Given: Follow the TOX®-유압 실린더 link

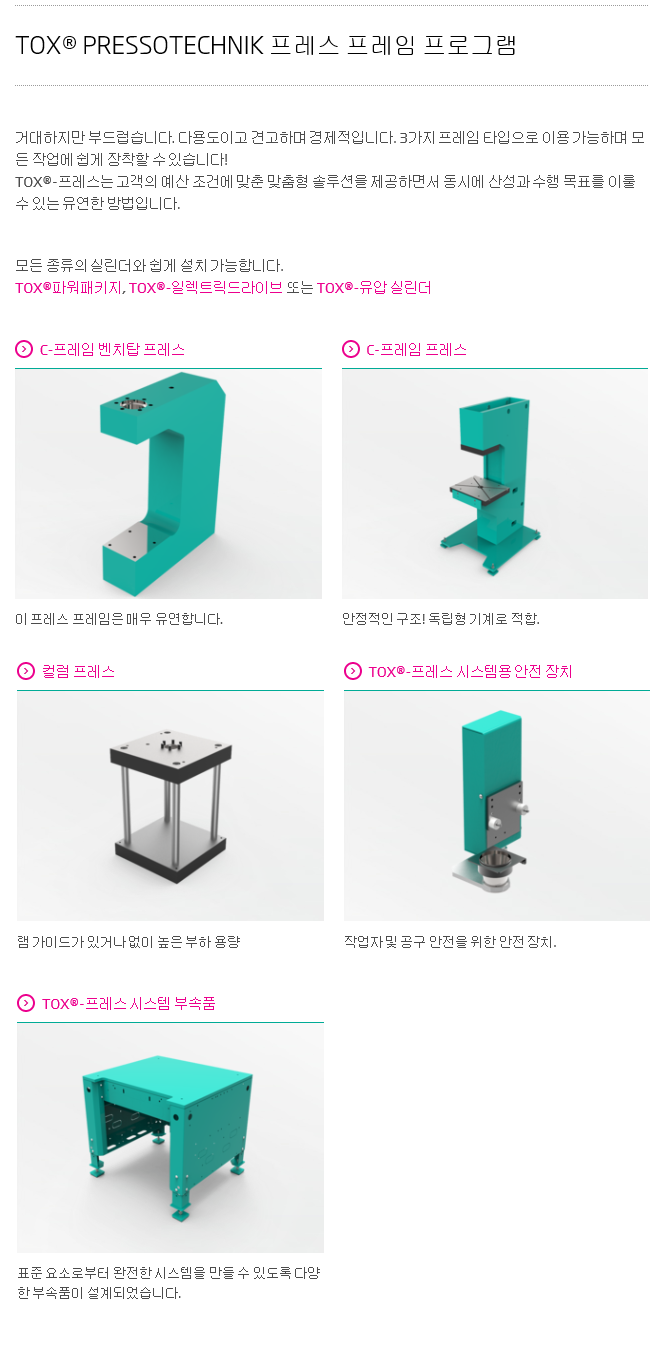Looking at the screenshot, I should tap(374, 288).
